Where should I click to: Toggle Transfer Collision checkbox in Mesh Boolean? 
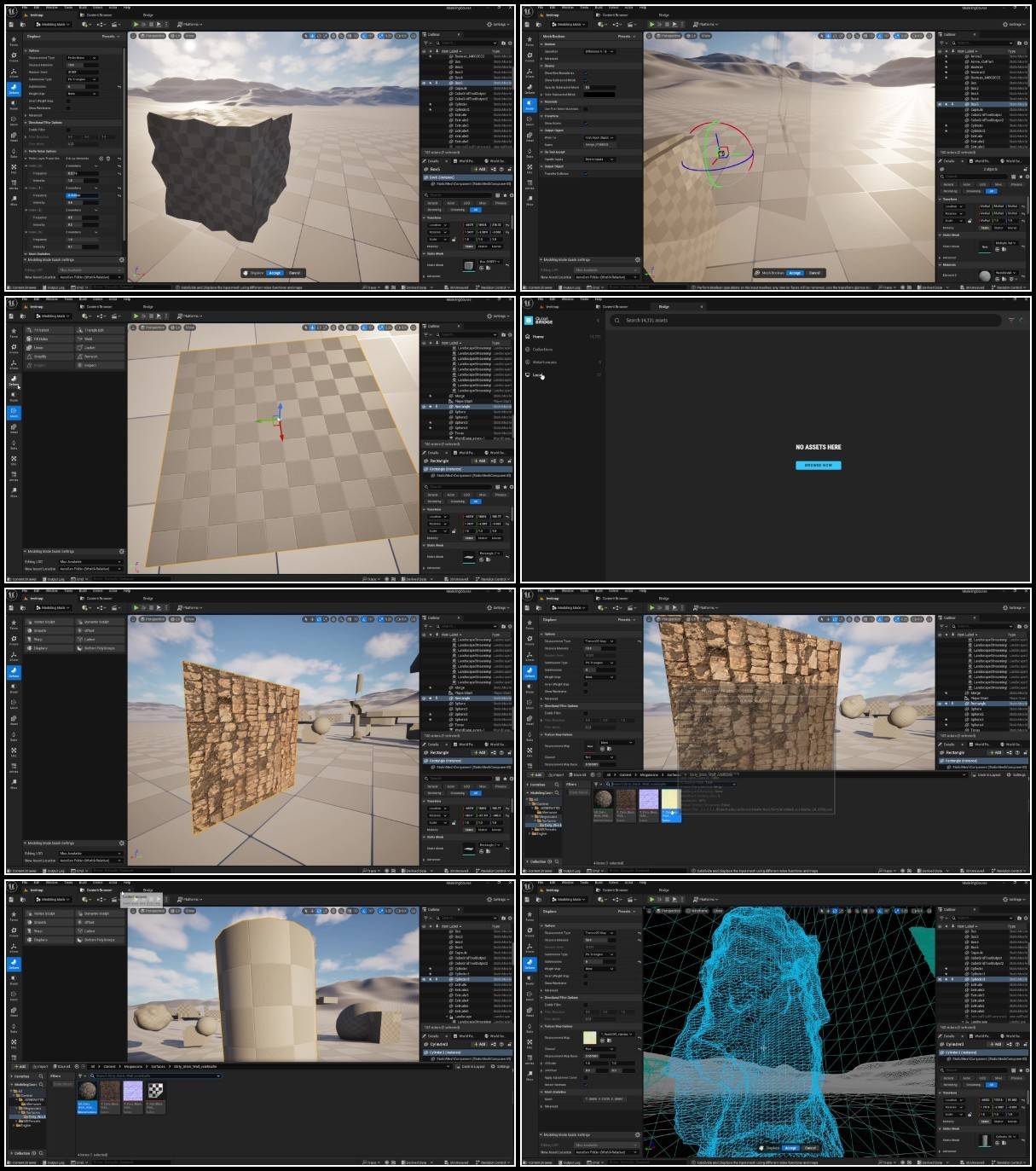tap(586, 173)
